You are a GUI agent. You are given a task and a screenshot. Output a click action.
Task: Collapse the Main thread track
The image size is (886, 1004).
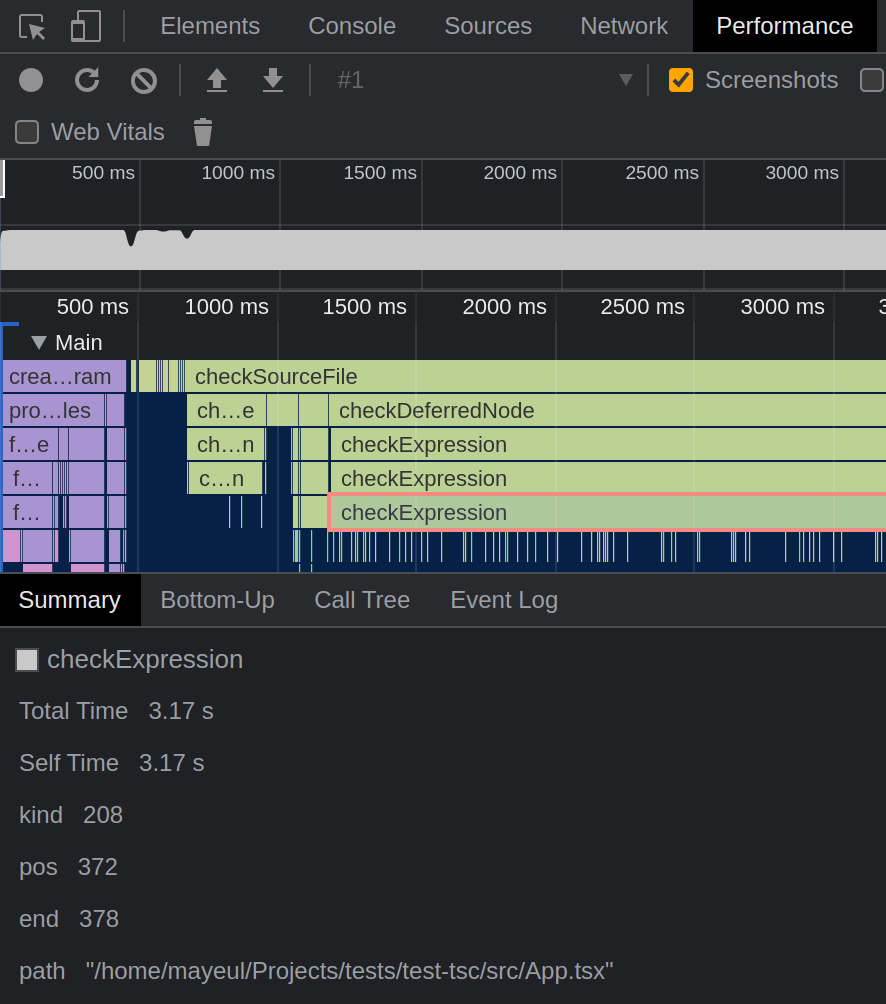(x=39, y=342)
